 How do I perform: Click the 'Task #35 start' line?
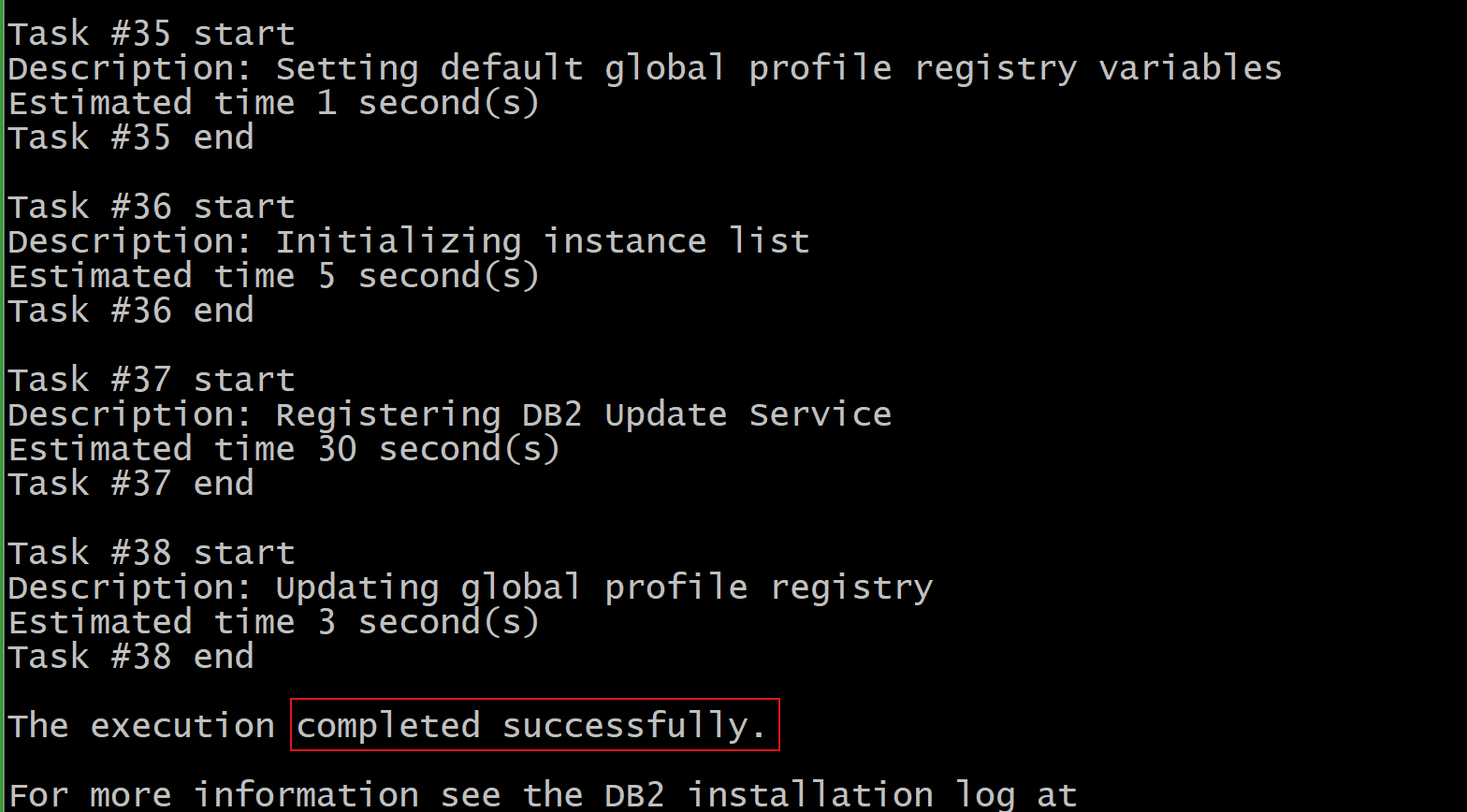pyautogui.click(x=152, y=34)
